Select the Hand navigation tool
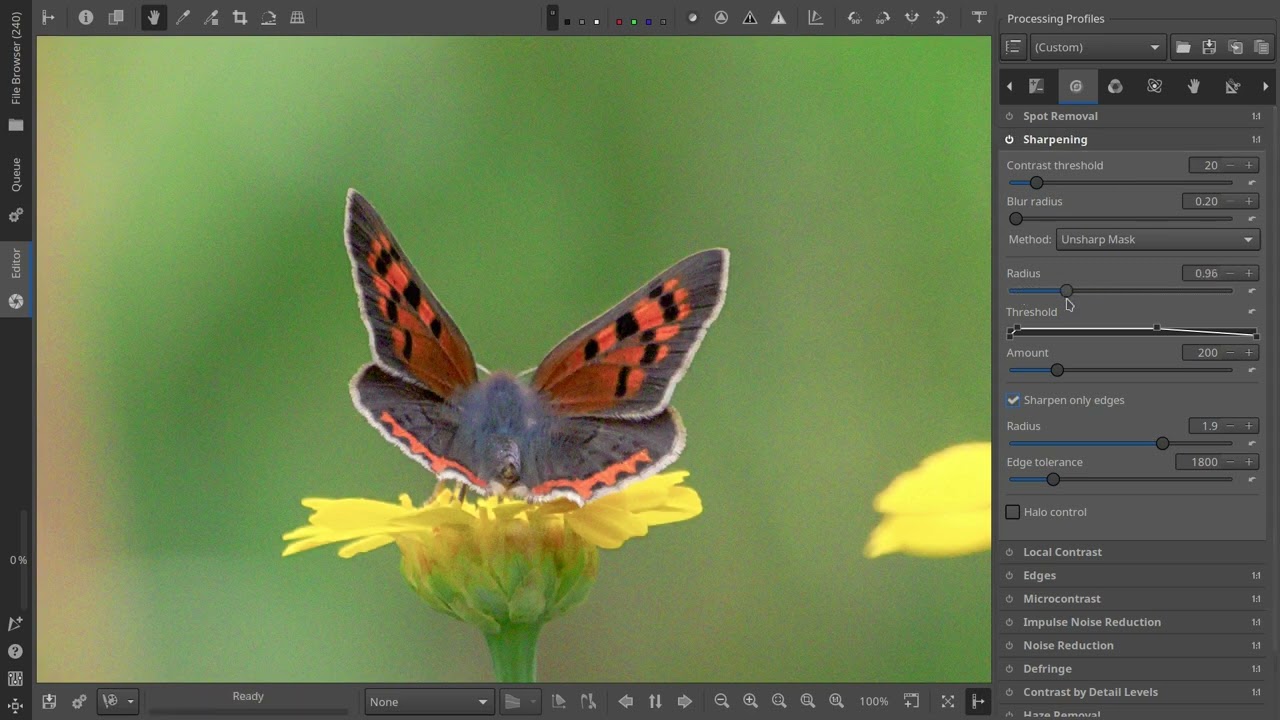This screenshot has width=1280, height=720. (154, 17)
